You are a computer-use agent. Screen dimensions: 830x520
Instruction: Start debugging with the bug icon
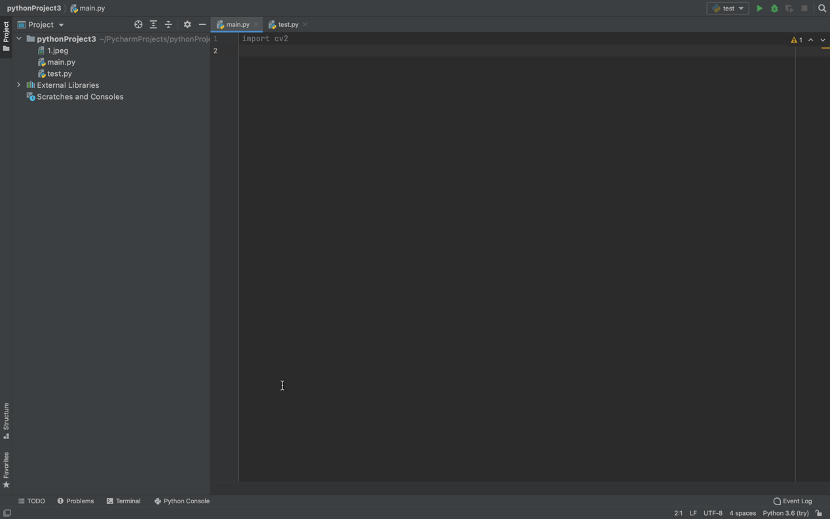[774, 8]
